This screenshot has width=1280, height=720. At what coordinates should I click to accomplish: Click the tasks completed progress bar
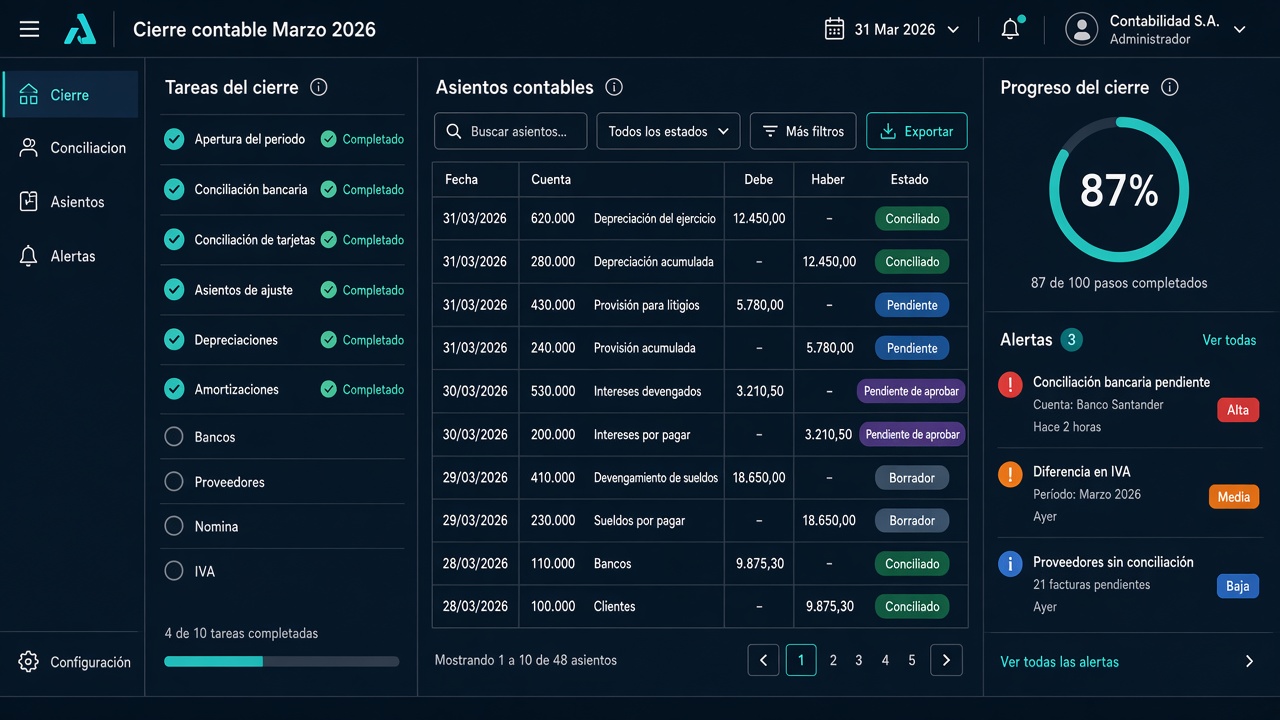[x=282, y=661]
